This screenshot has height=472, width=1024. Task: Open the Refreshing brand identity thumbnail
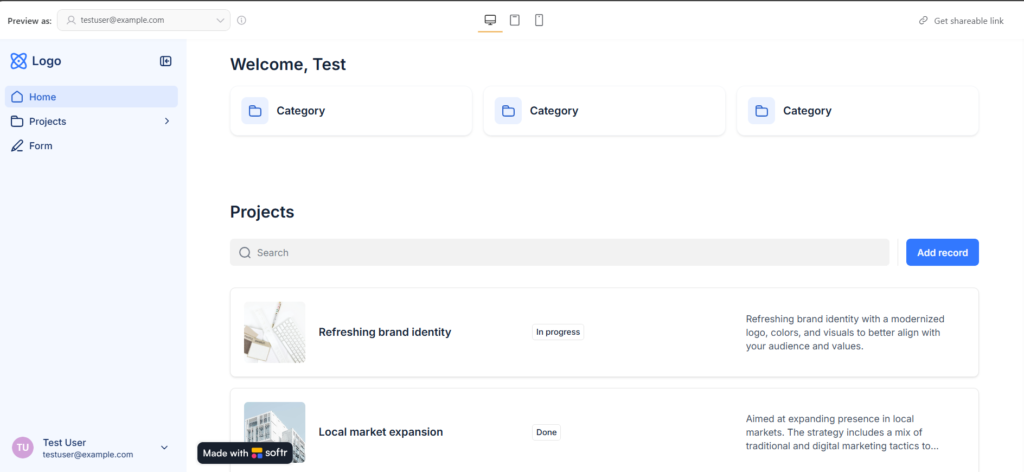(x=274, y=332)
